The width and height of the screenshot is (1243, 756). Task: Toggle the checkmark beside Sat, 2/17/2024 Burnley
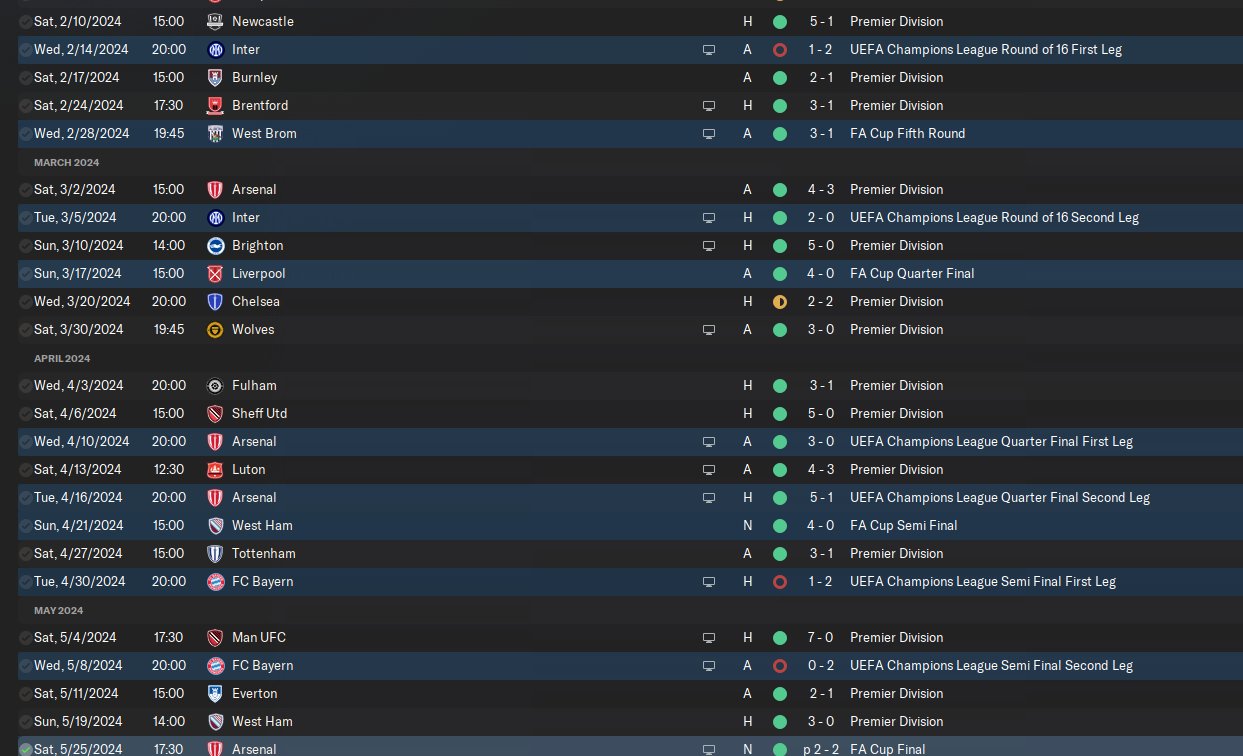25,77
